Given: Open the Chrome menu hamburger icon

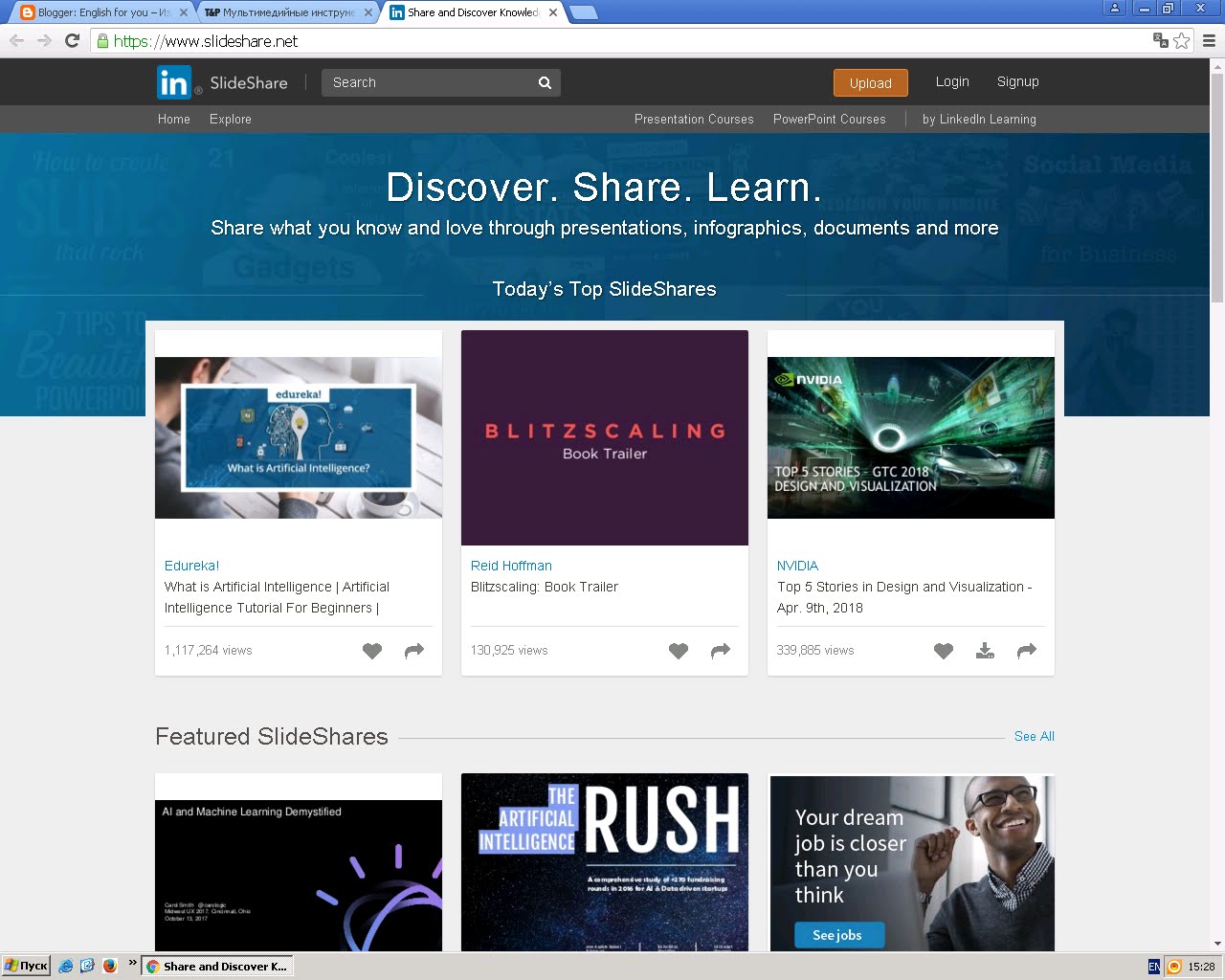Looking at the screenshot, I should coord(1209,40).
